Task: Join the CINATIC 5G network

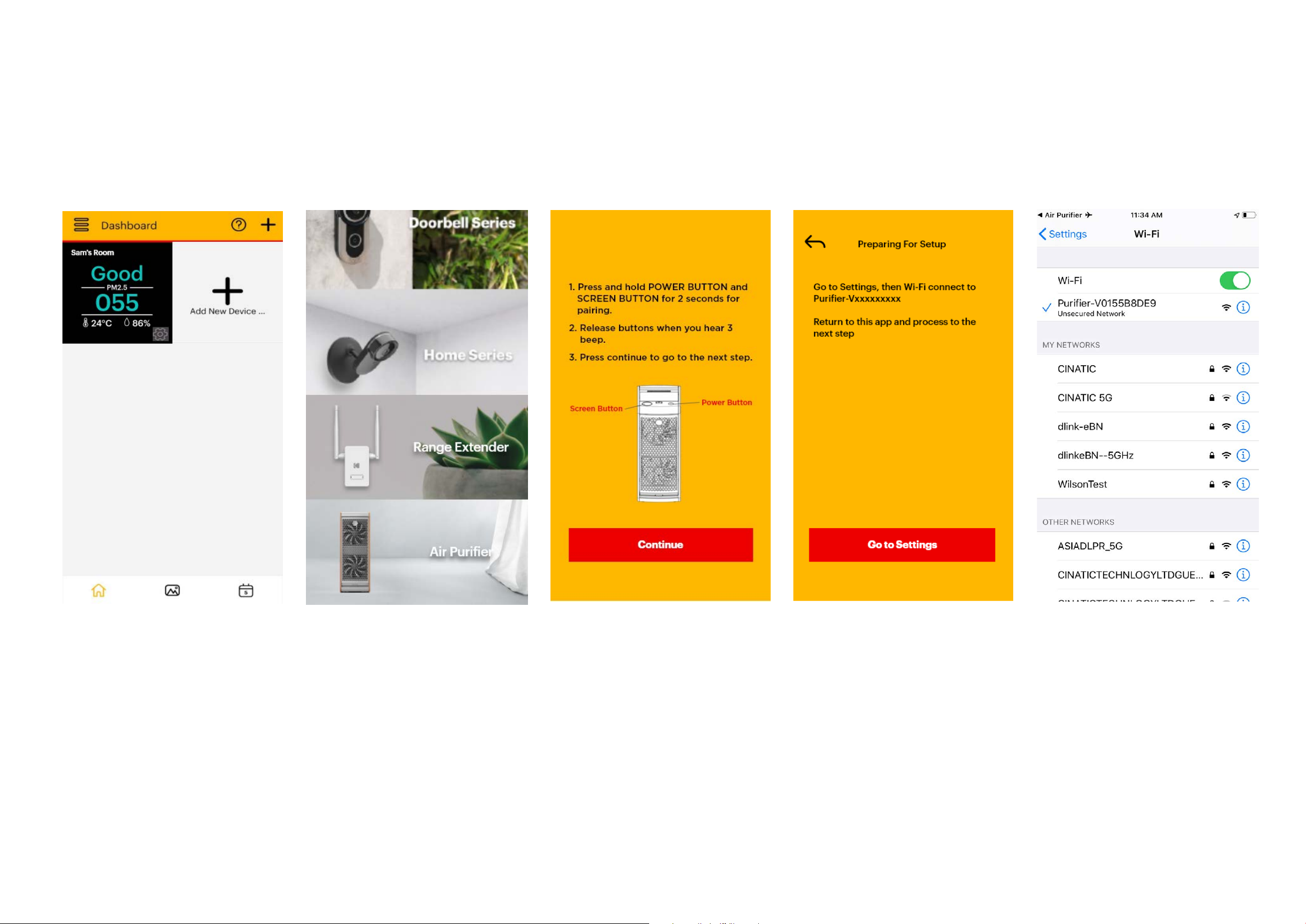Action: click(x=1148, y=398)
